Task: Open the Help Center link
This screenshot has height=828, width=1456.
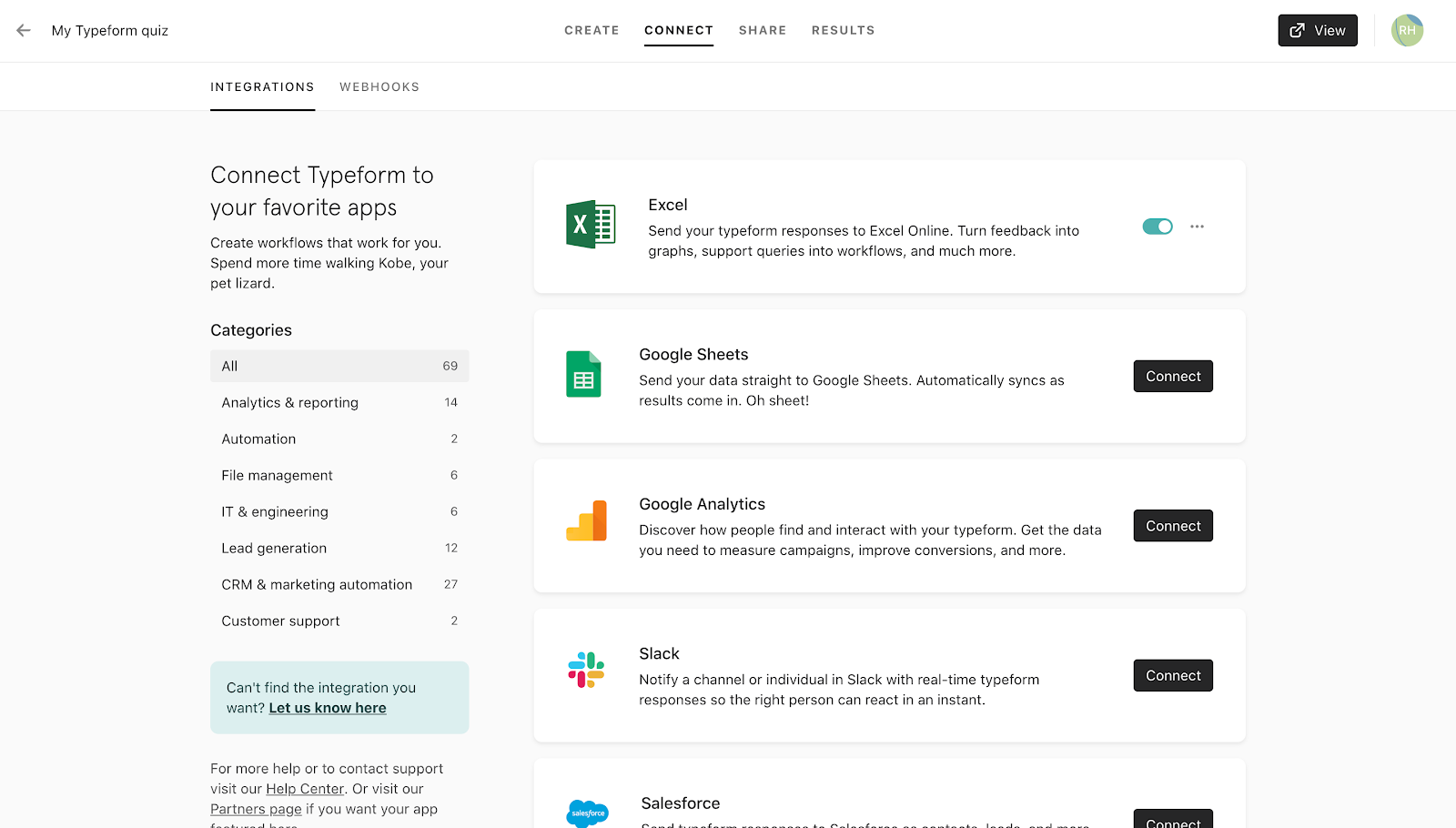Action: (x=305, y=789)
